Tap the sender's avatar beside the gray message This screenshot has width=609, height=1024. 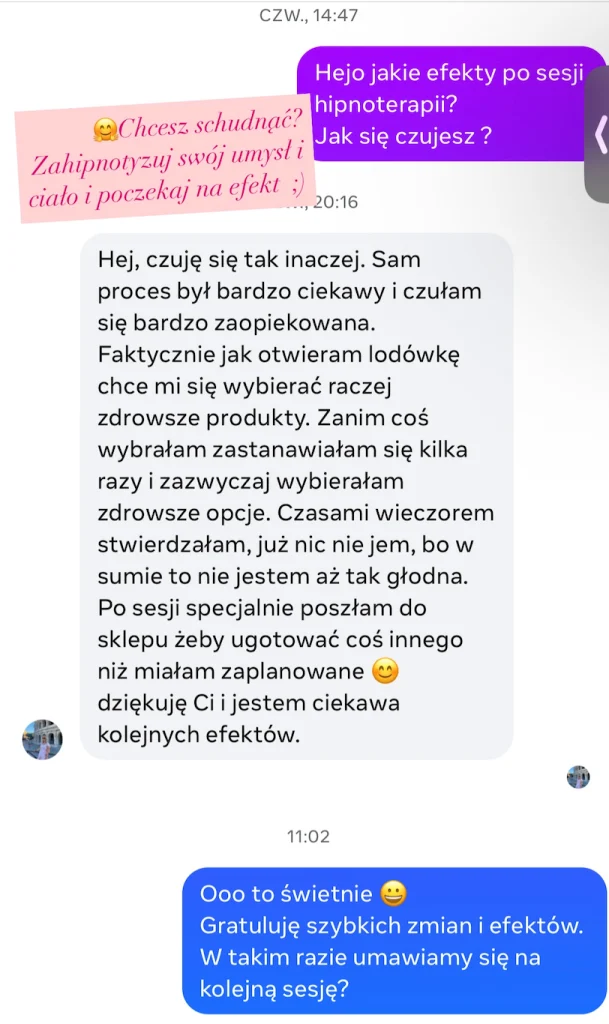(x=42, y=739)
